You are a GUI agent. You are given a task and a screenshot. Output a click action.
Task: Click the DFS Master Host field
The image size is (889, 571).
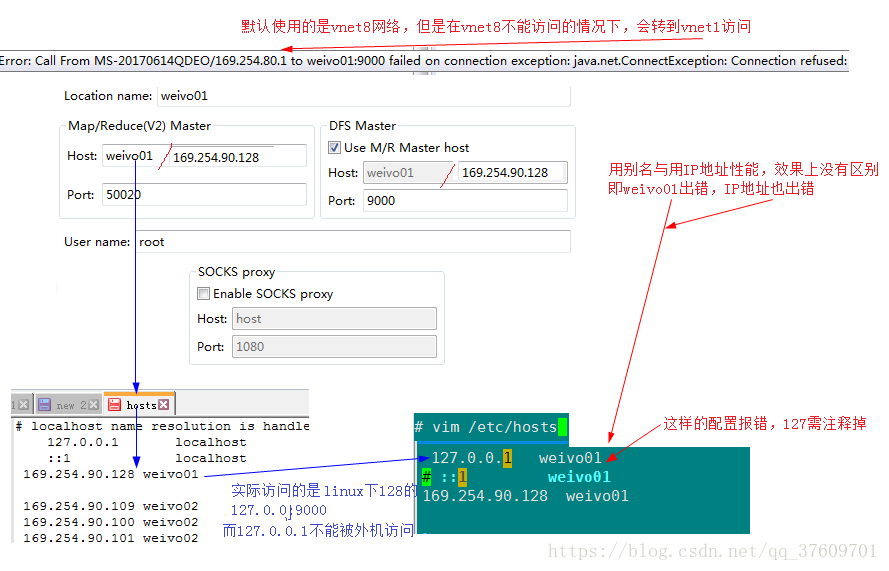465,172
